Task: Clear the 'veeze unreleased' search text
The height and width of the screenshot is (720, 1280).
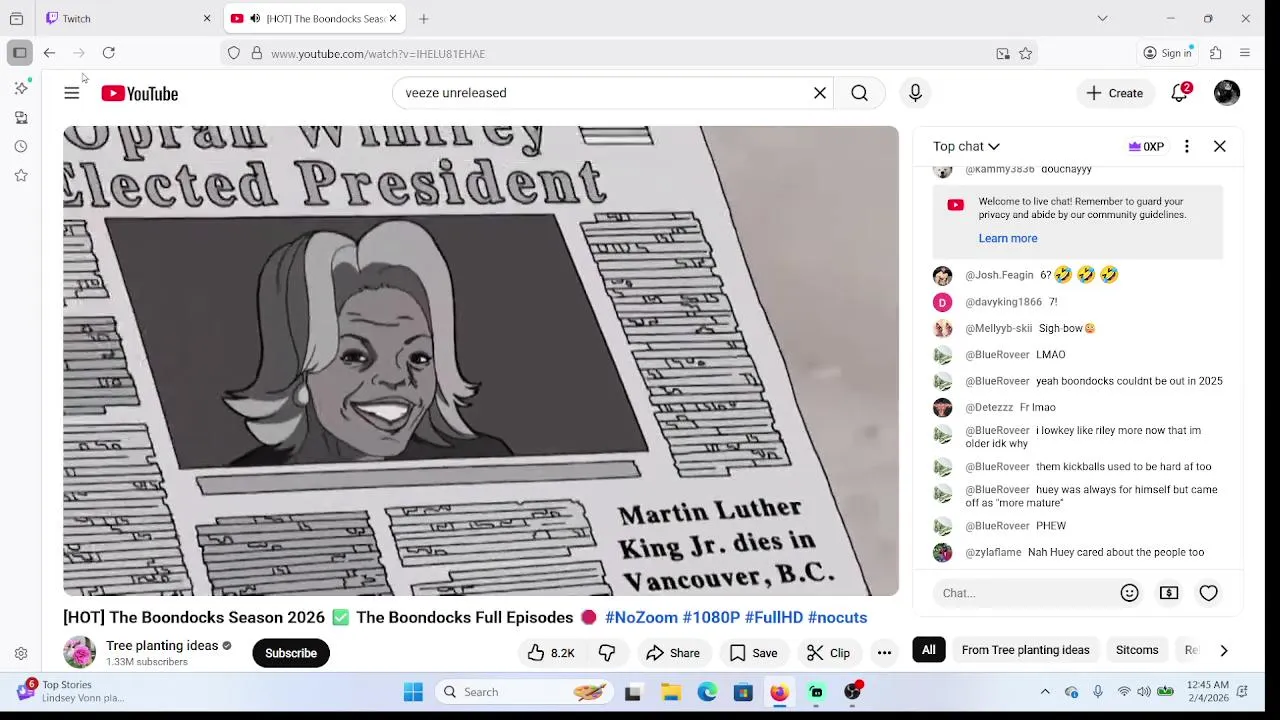Action: tap(820, 93)
